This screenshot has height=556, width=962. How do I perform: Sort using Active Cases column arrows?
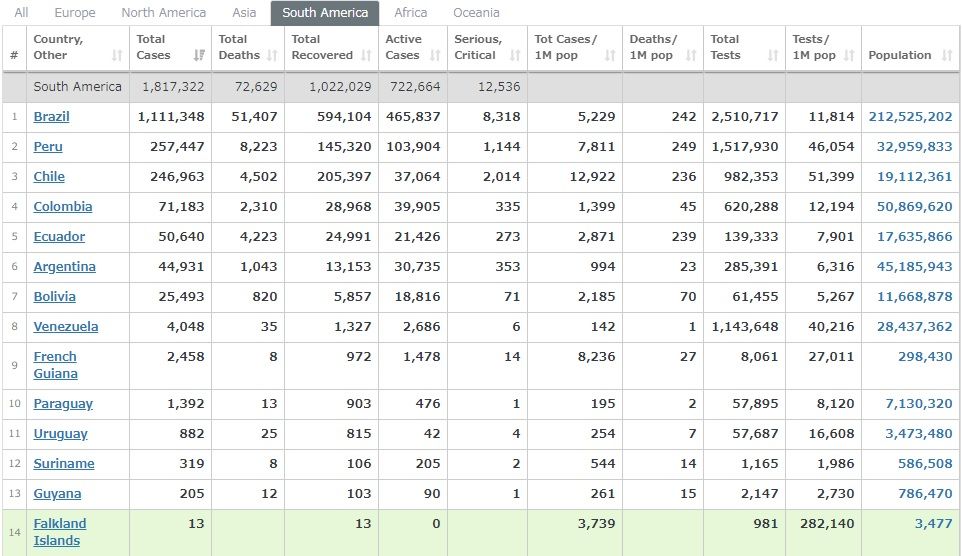tap(435, 55)
